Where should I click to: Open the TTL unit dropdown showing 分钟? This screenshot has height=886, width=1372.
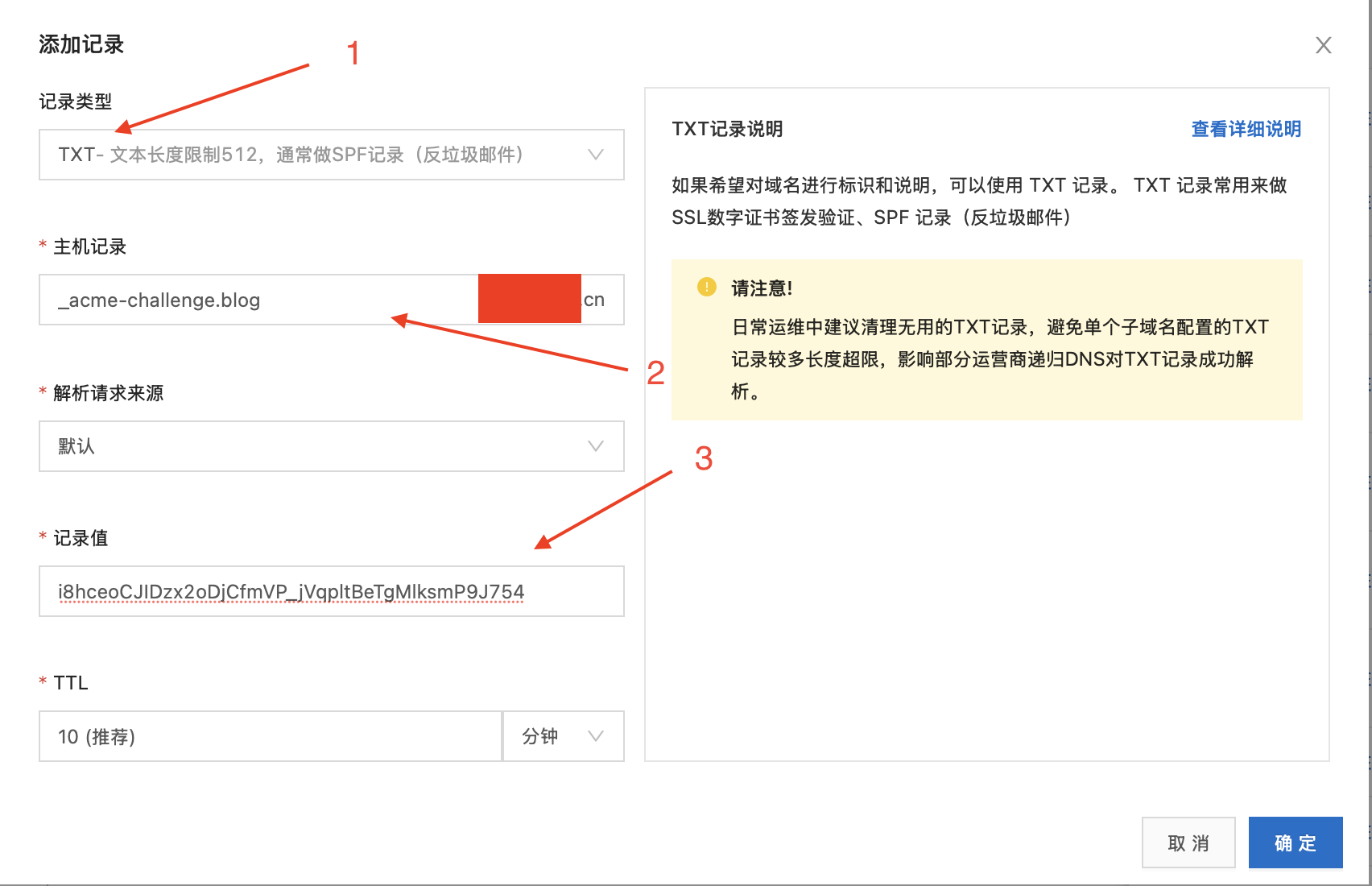[x=563, y=735]
